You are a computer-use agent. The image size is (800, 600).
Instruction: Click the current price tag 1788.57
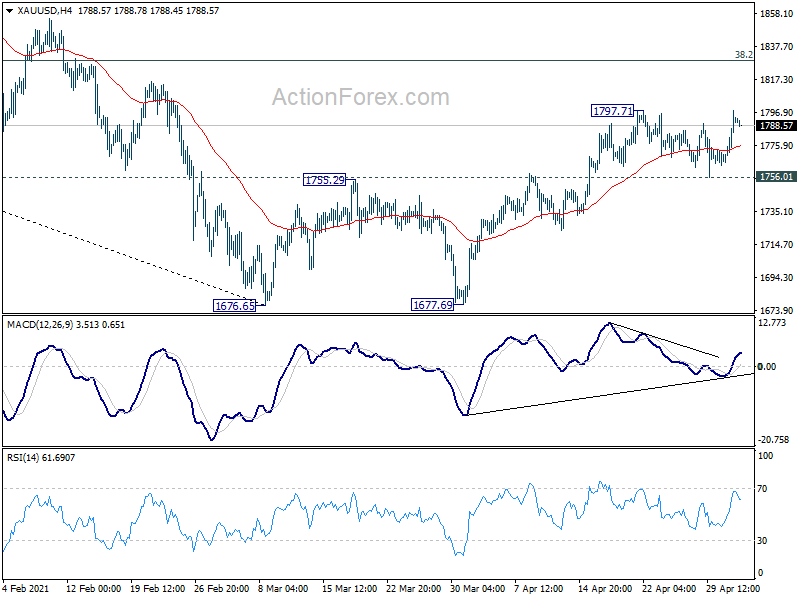pos(777,126)
